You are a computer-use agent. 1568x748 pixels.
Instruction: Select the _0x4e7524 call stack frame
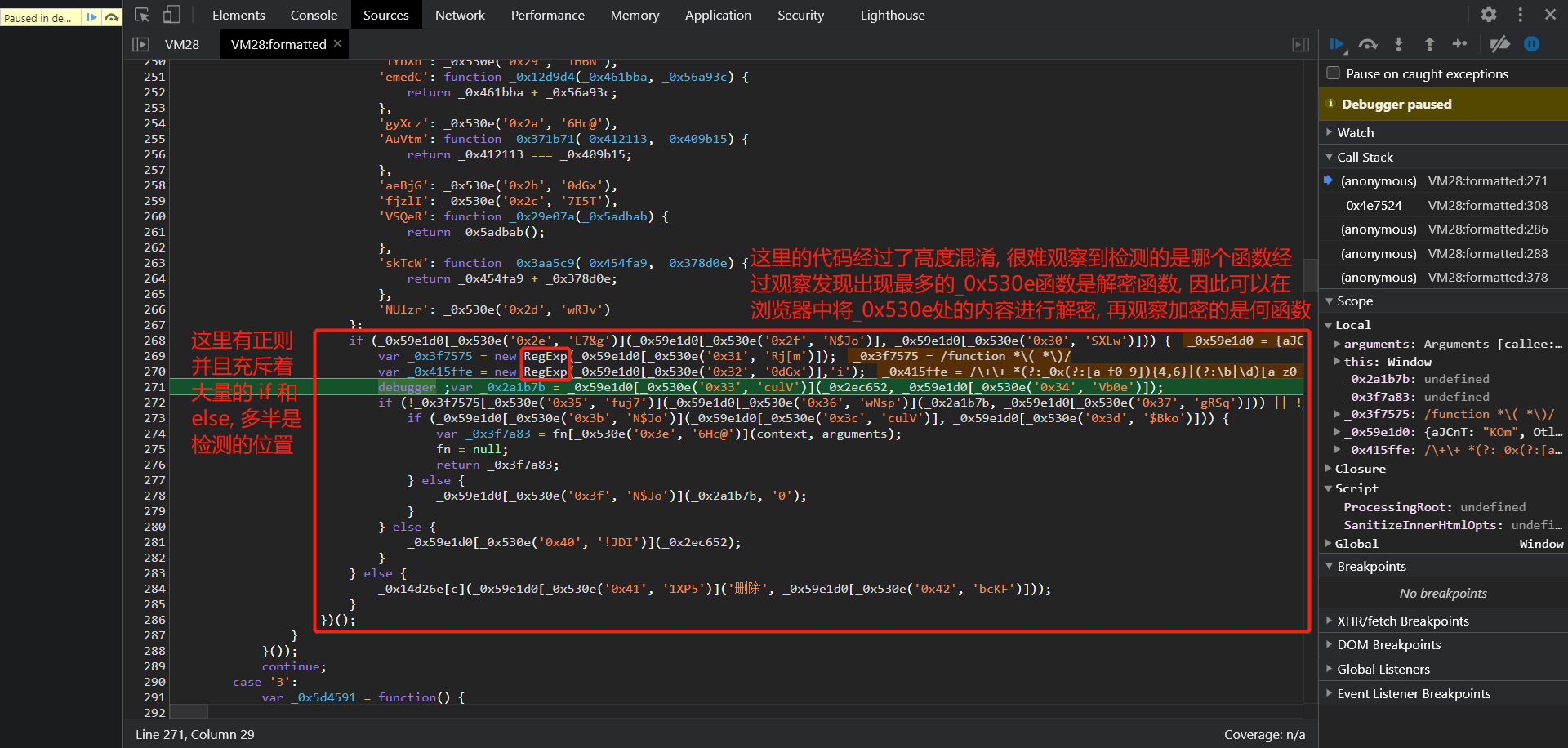(x=1375, y=205)
